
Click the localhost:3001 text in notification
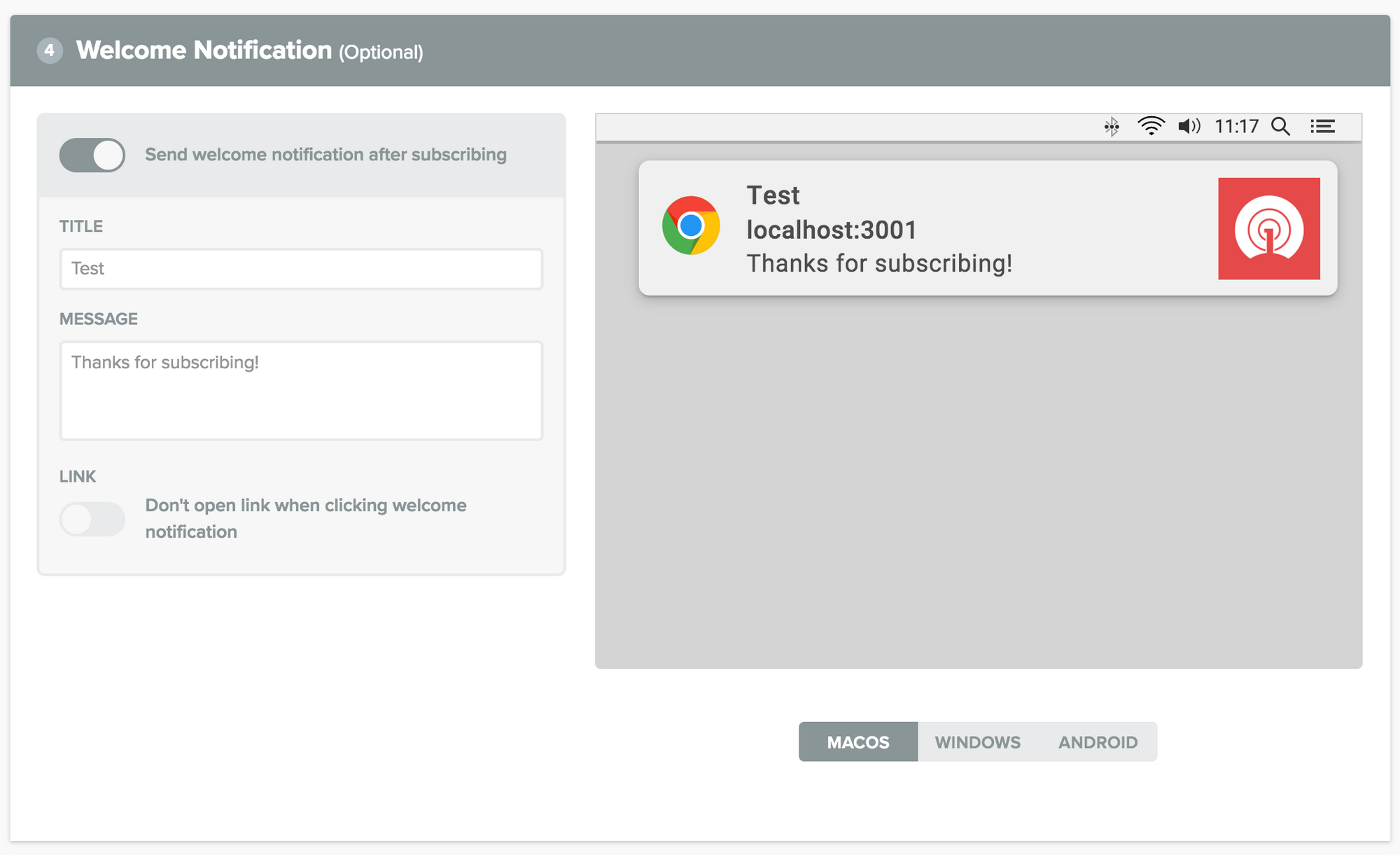point(832,230)
